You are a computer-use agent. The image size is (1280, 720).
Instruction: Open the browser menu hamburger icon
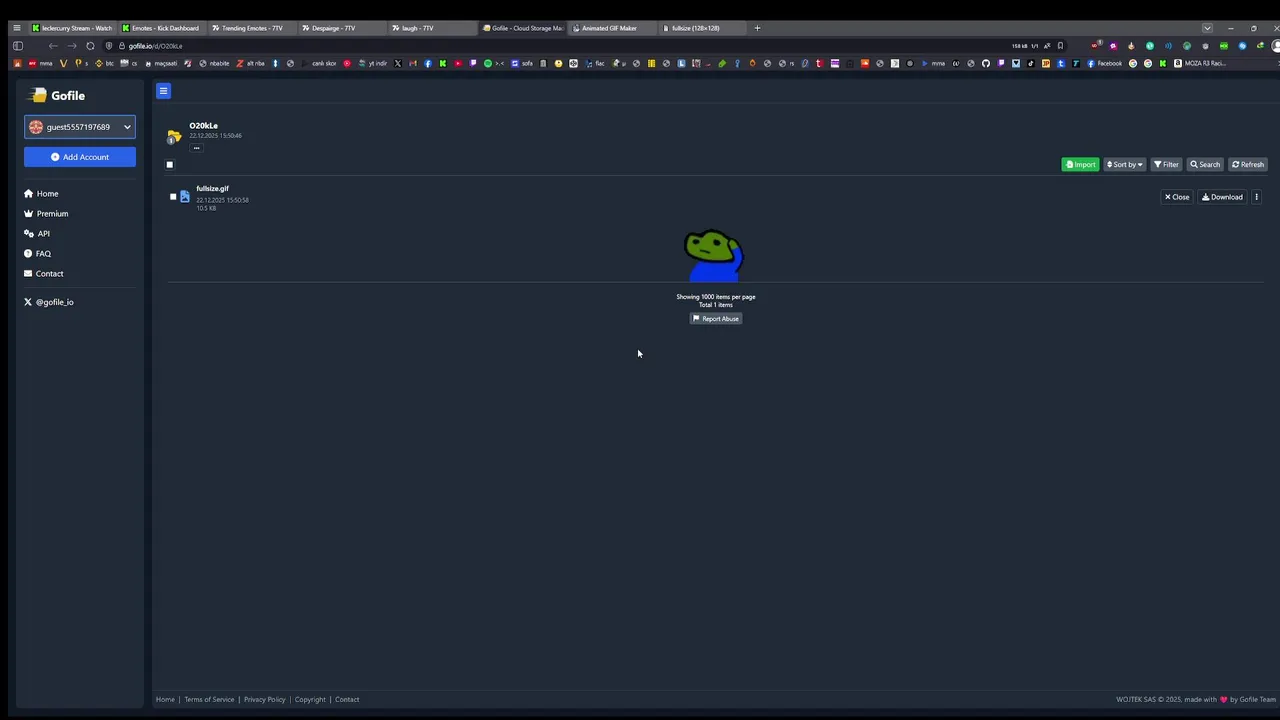pos(16,28)
